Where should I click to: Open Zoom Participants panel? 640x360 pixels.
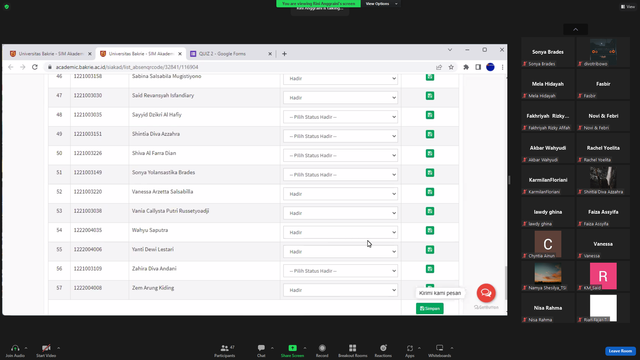(224, 350)
